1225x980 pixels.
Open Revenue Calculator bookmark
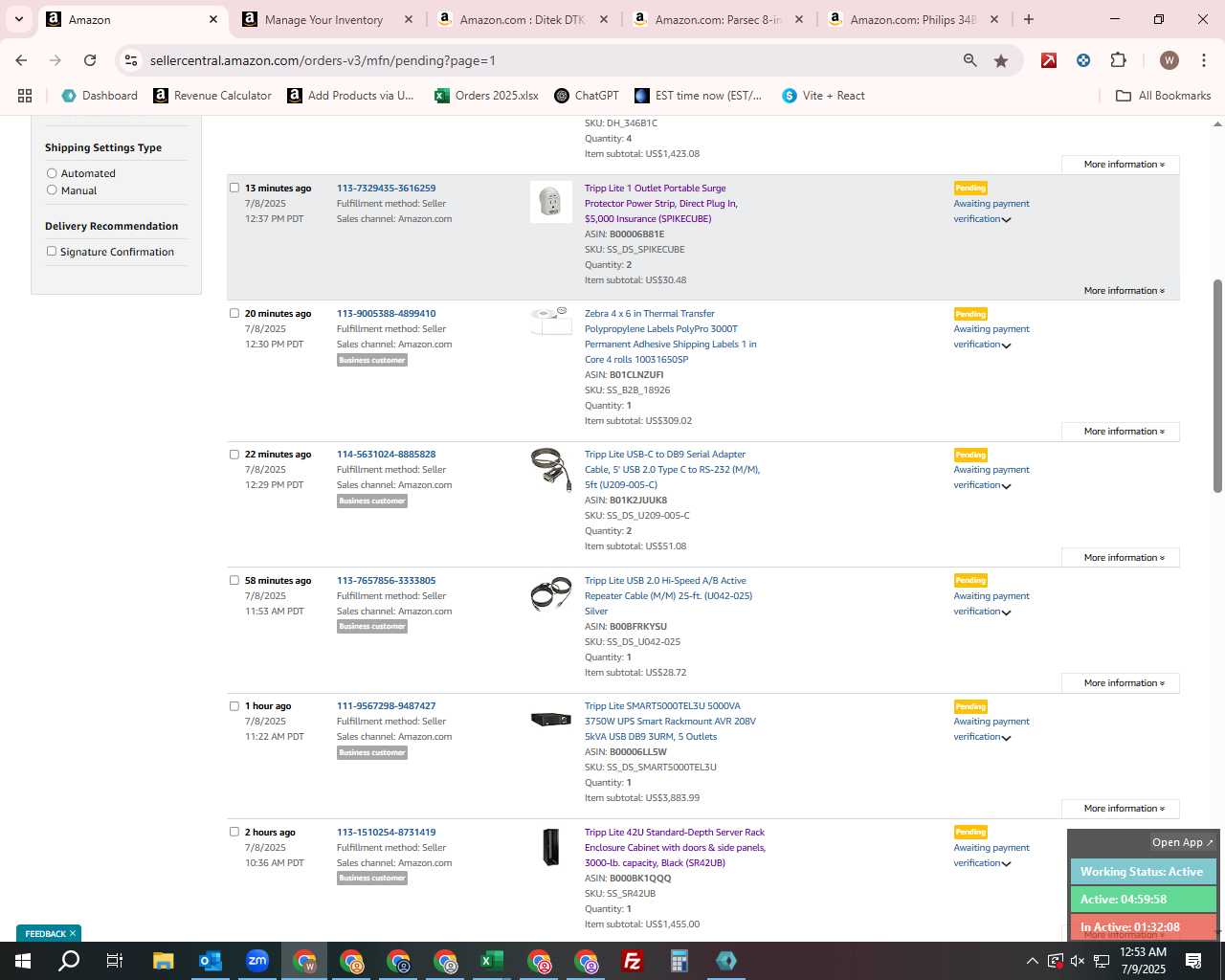tap(212, 96)
